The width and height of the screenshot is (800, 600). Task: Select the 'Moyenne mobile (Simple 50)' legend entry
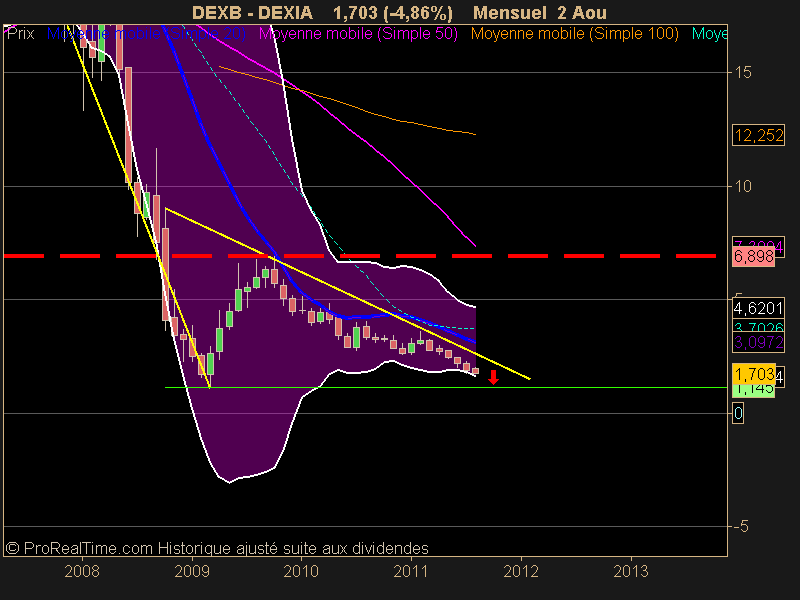358,34
